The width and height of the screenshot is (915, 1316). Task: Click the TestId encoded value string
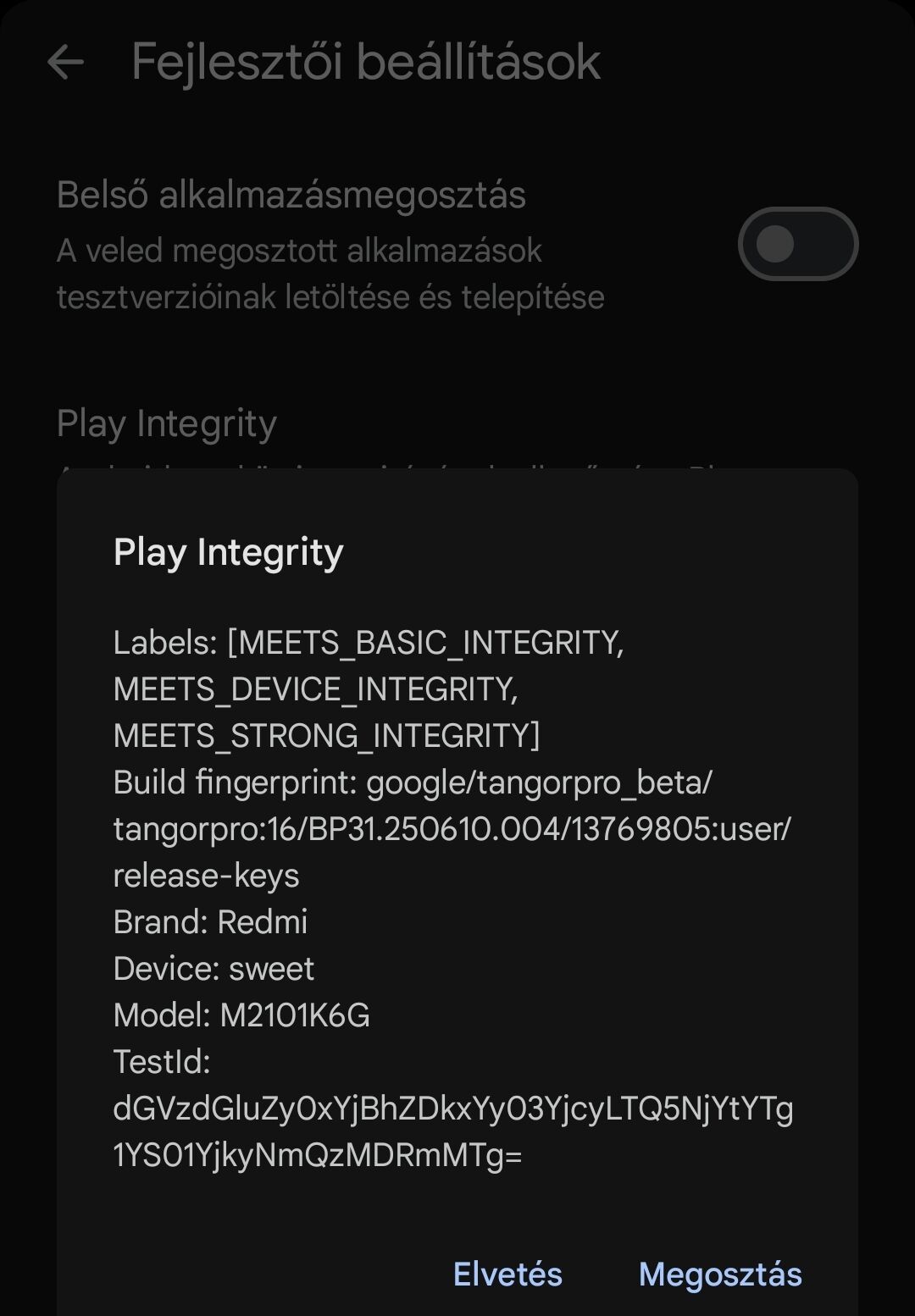452,1131
